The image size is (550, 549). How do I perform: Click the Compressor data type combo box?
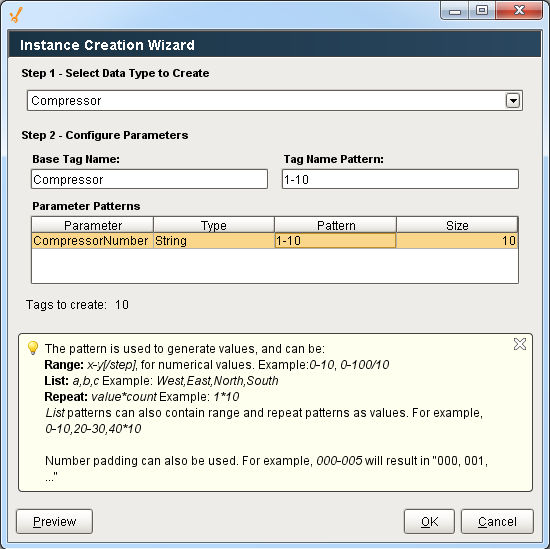coord(275,101)
